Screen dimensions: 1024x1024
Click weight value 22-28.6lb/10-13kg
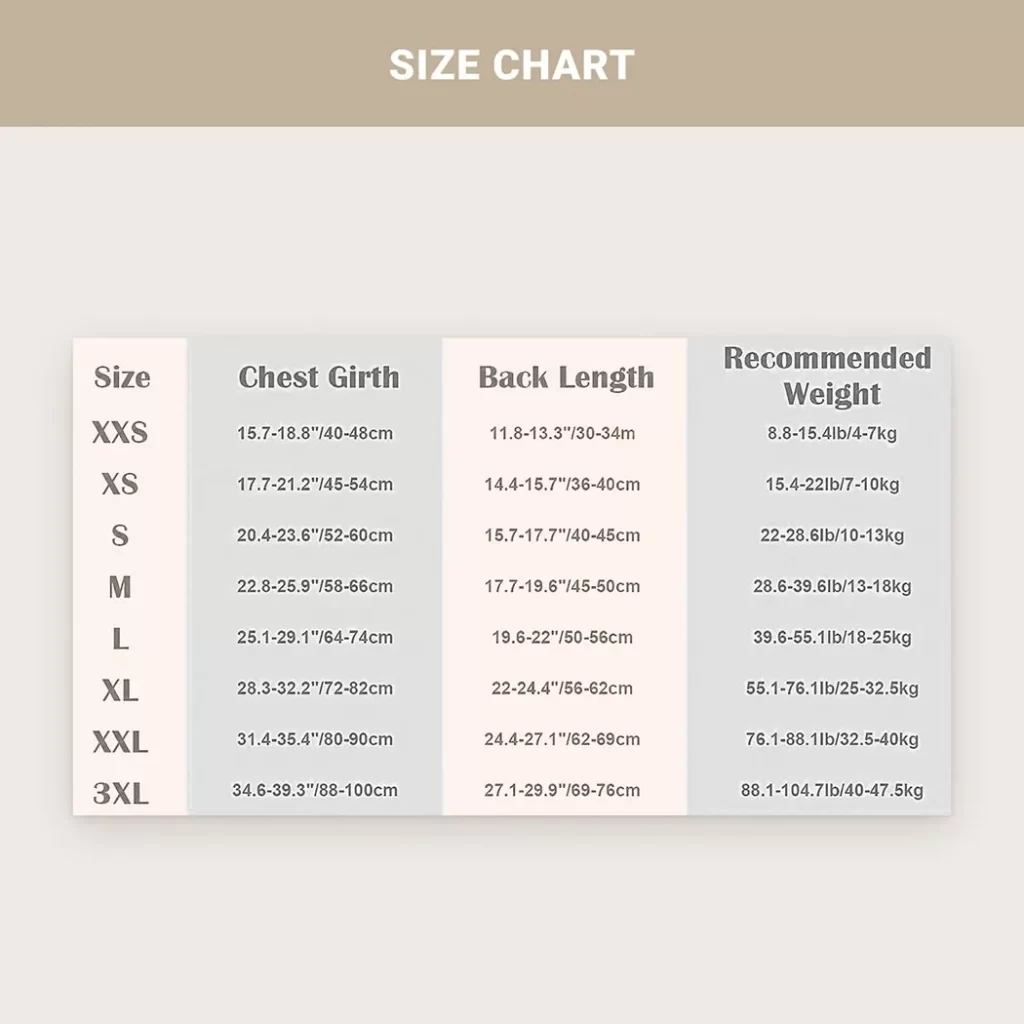coord(832,535)
